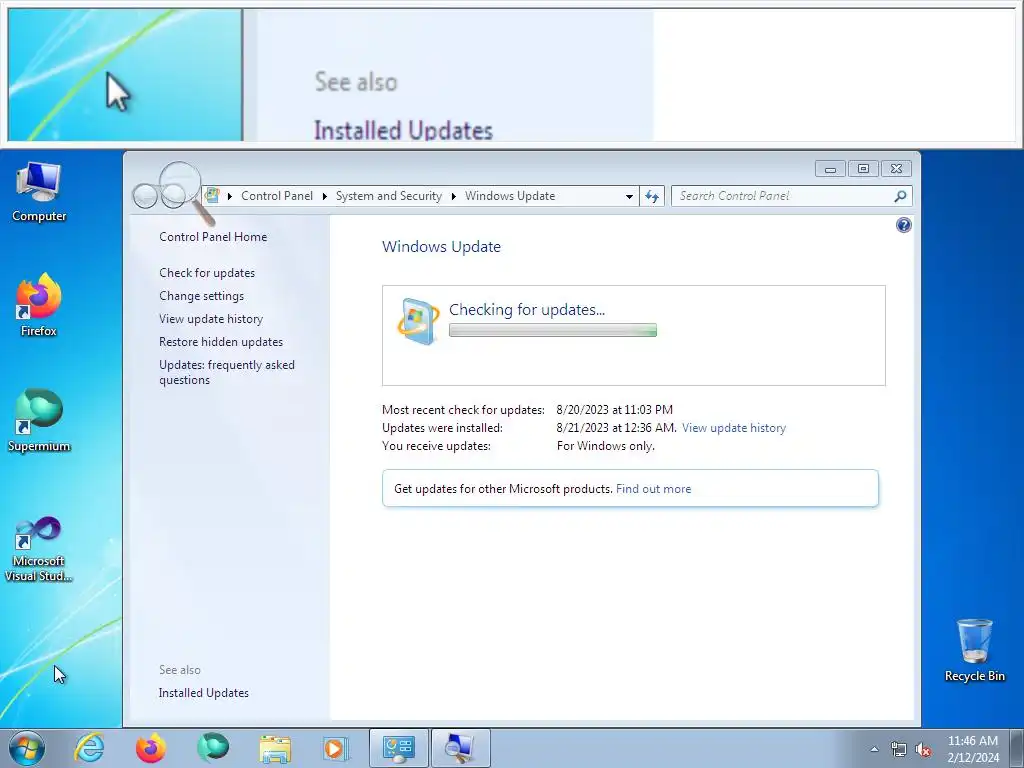Launch Supermium from the taskbar
The image size is (1024, 768).
[213, 748]
